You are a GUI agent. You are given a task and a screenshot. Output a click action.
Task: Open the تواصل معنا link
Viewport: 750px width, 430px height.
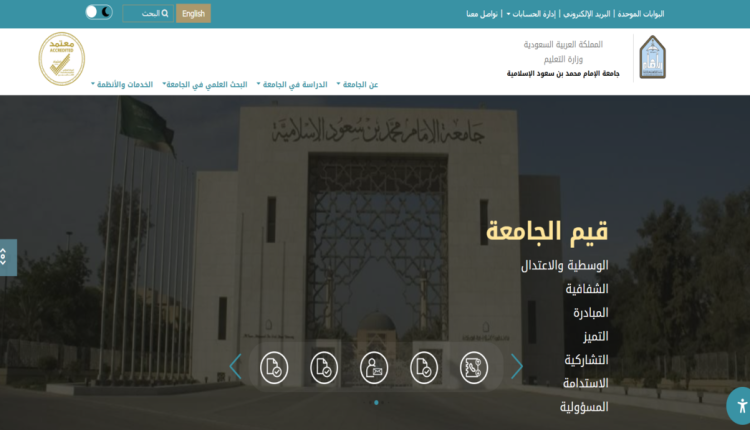tap(482, 14)
